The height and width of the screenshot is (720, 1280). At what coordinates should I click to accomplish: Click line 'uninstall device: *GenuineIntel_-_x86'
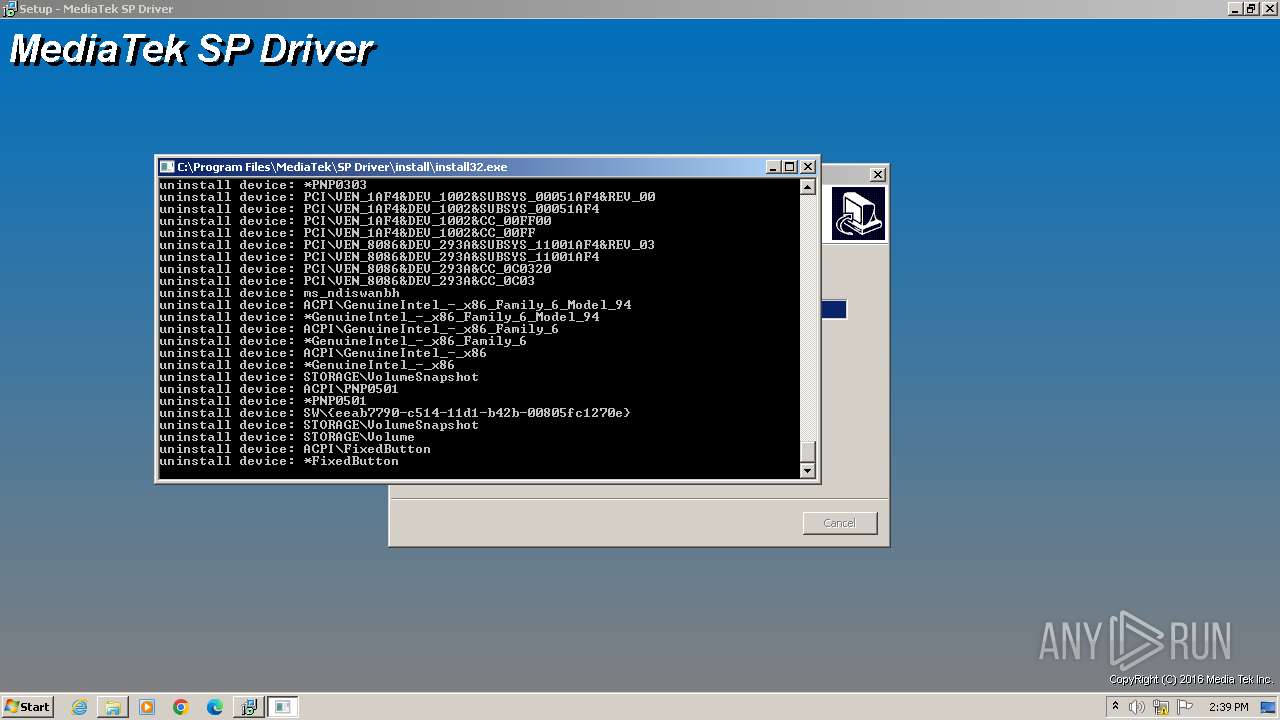pos(307,365)
